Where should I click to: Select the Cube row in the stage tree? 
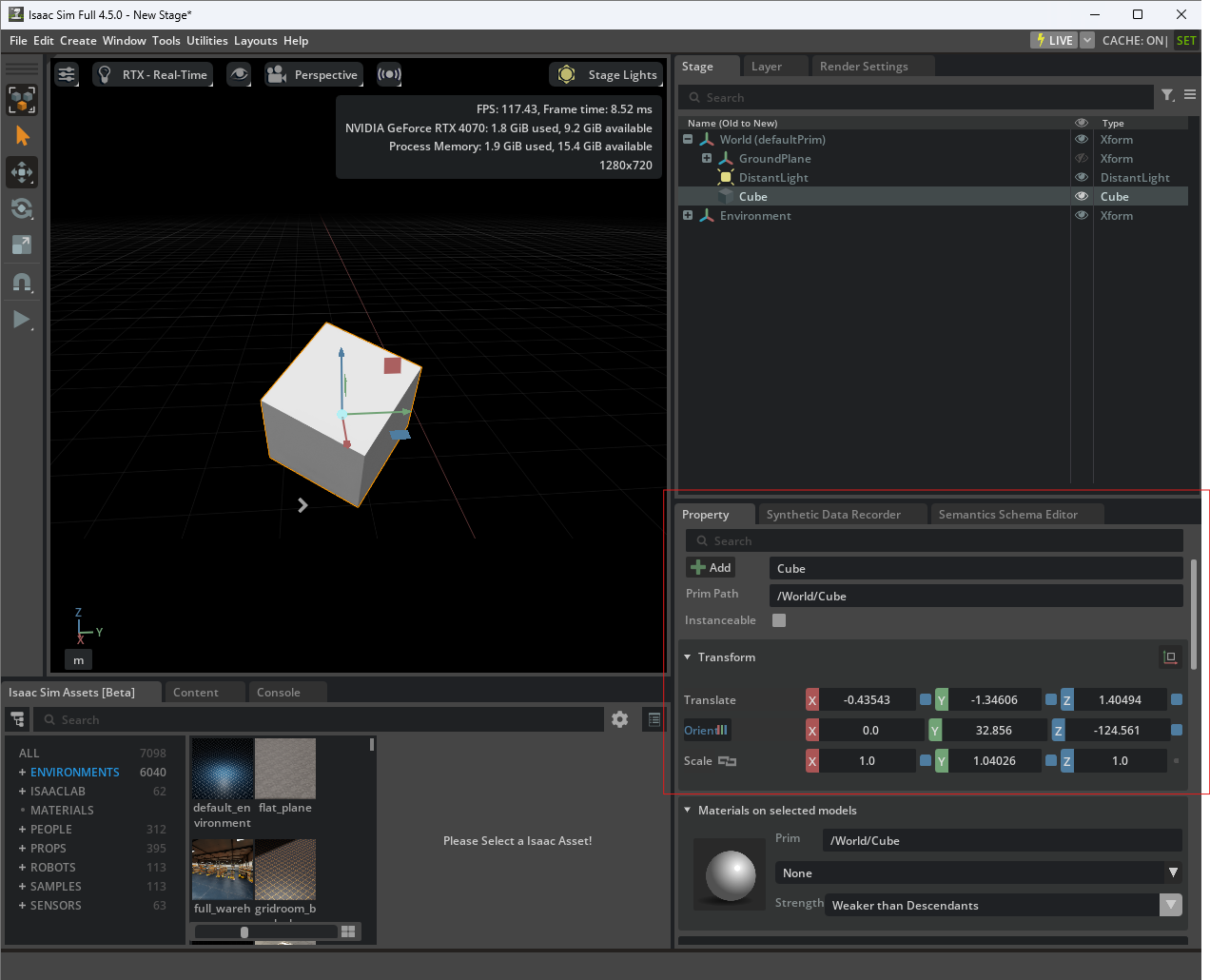(x=932, y=196)
